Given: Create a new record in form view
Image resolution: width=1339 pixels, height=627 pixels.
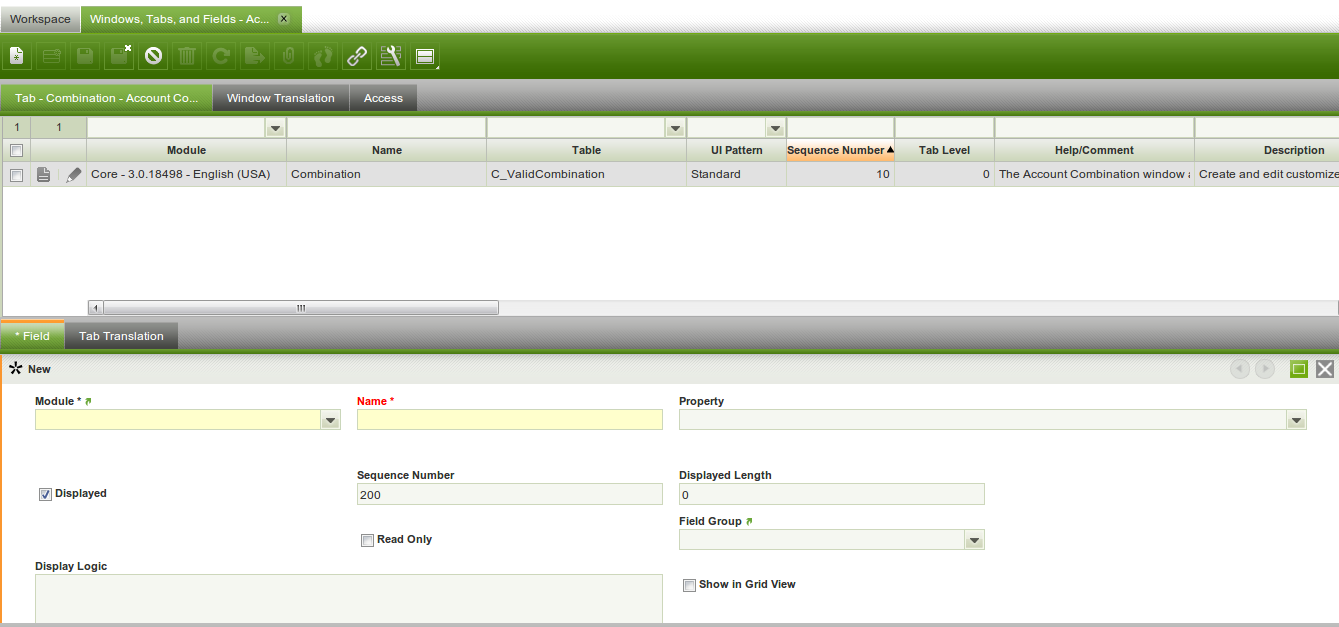Looking at the screenshot, I should (17, 56).
